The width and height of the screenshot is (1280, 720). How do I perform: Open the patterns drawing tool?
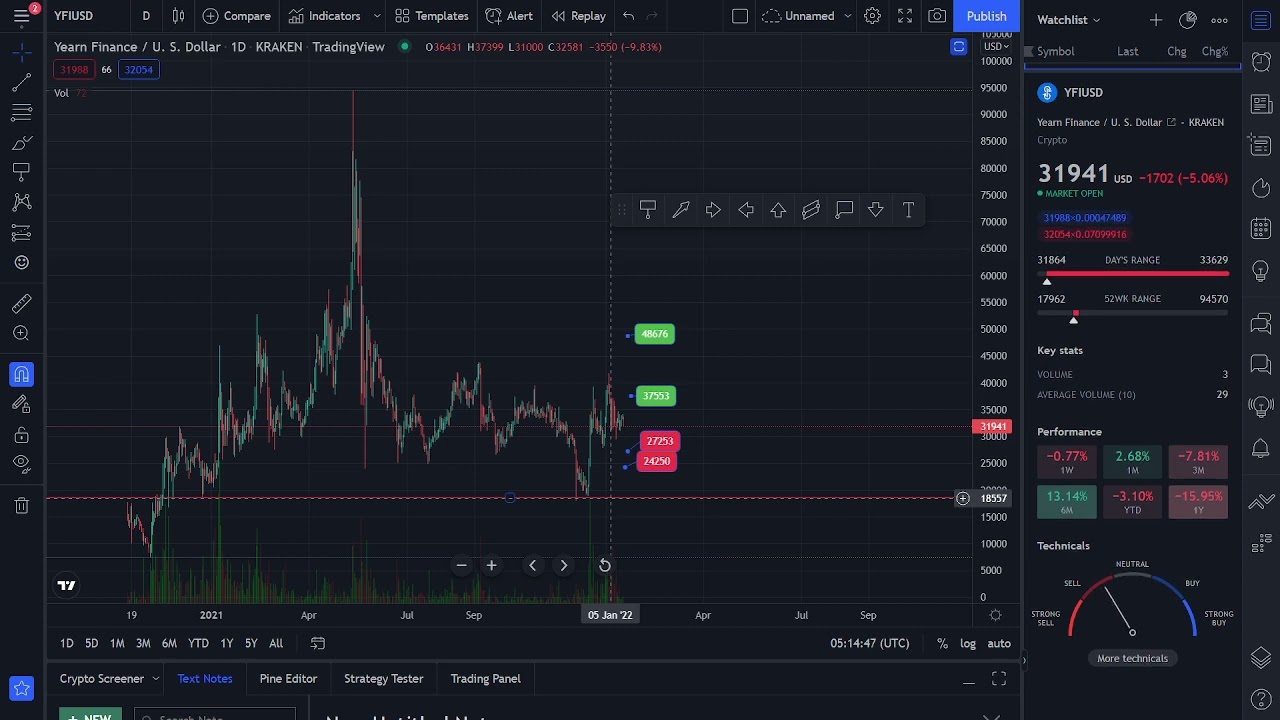click(x=21, y=202)
